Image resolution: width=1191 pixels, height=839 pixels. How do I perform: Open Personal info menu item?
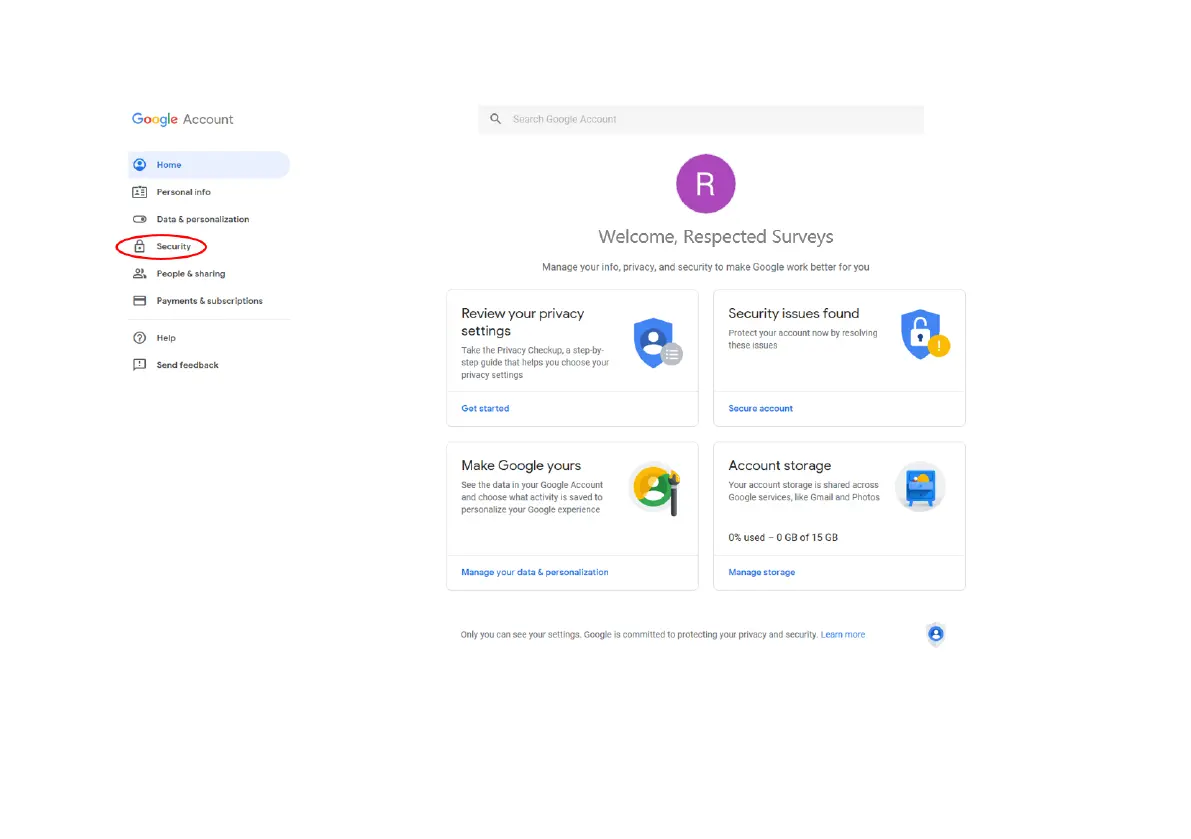pos(209,192)
